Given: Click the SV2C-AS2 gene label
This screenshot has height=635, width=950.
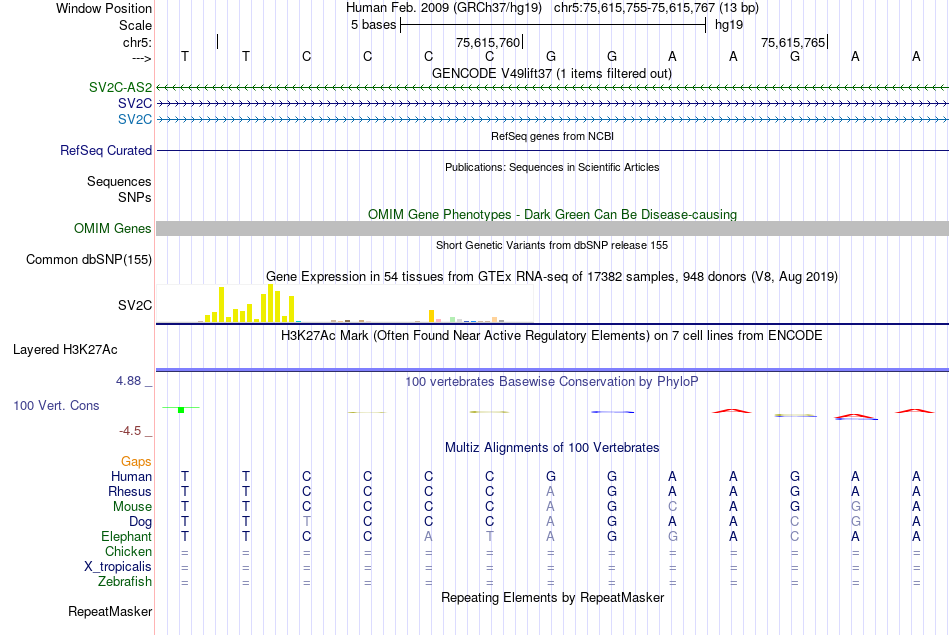Looking at the screenshot, I should 120,87.
